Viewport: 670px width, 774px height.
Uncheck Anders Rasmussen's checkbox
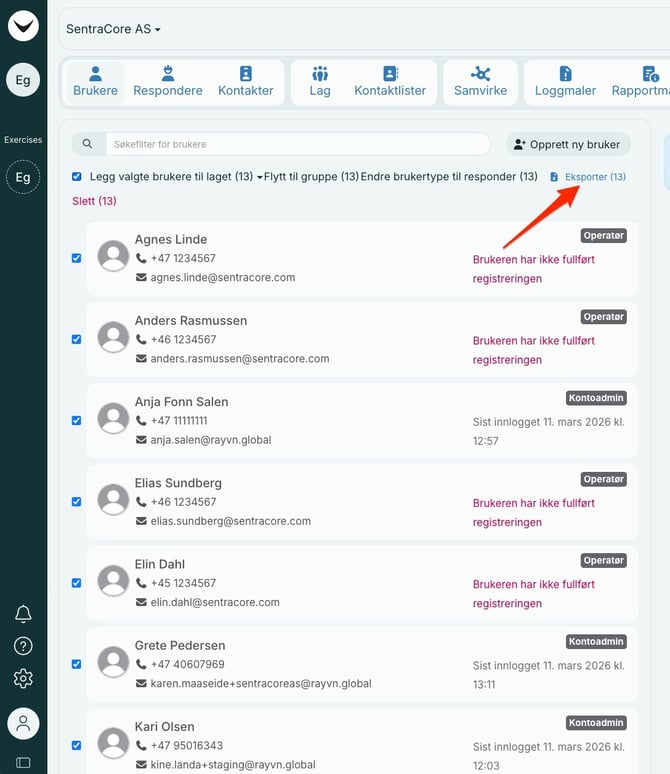point(77,339)
